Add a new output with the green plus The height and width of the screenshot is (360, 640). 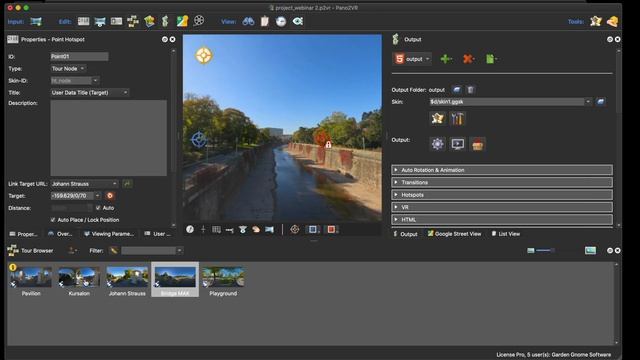point(445,59)
